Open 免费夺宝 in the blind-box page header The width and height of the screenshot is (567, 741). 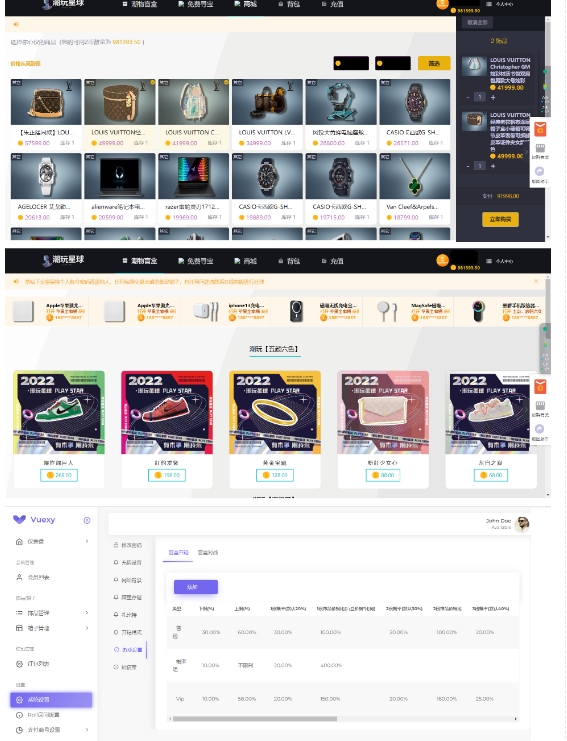[x=196, y=261]
